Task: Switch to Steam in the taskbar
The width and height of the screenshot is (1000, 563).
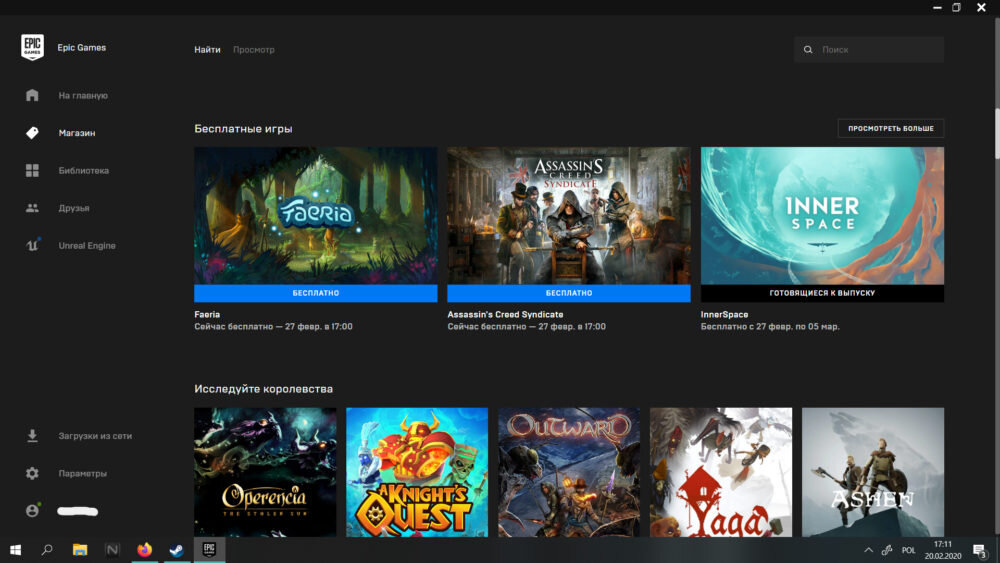Action: click(177, 550)
